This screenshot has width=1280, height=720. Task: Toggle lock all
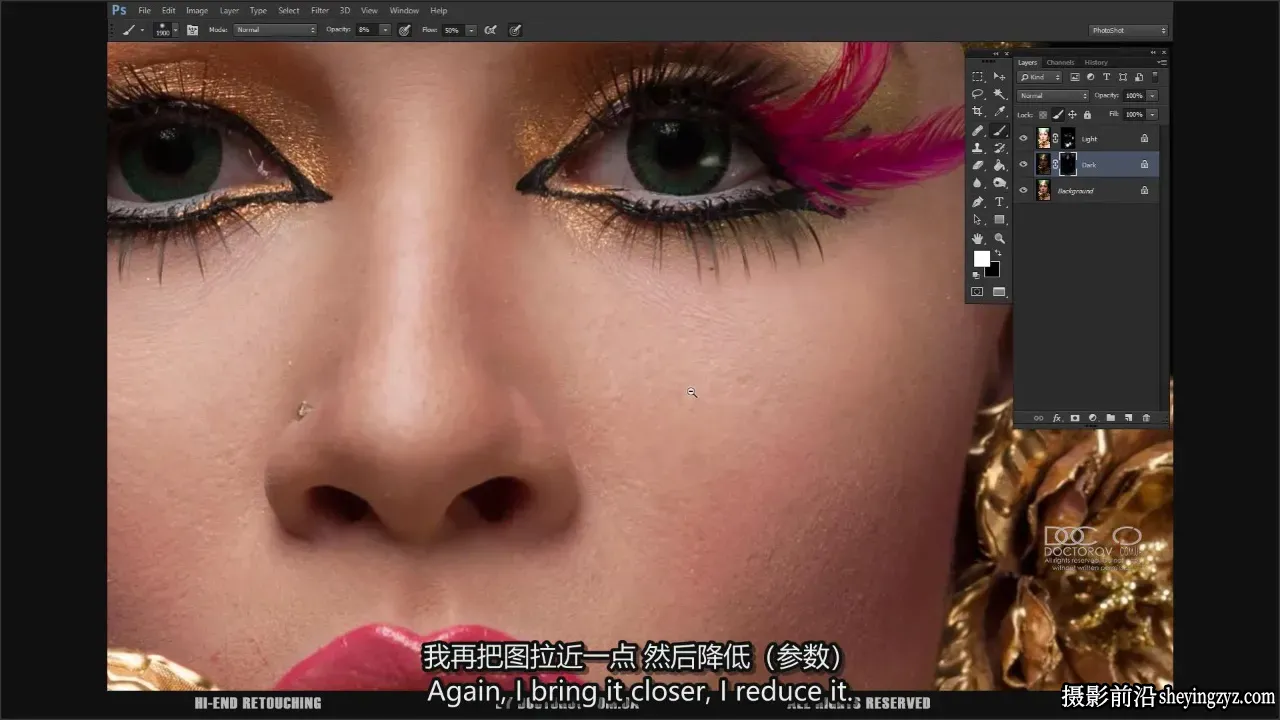click(x=1087, y=115)
